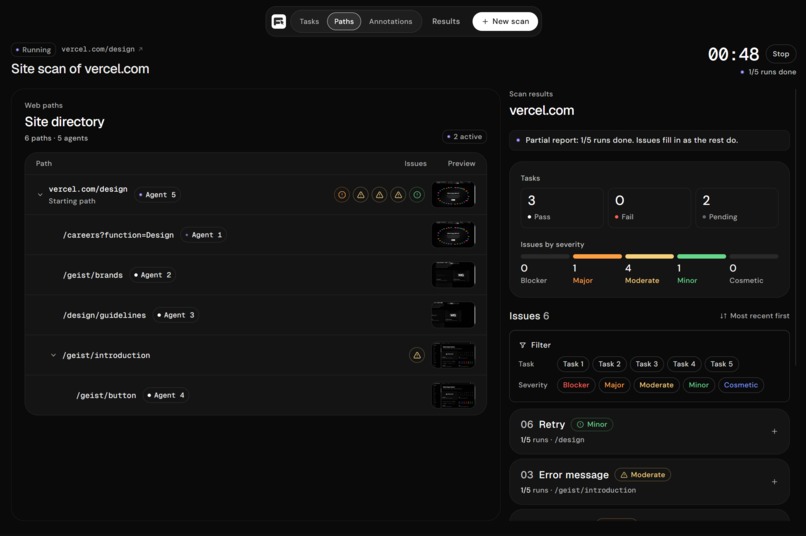Image resolution: width=806 pixels, height=536 pixels.
Task: Switch to the Paths tab
Action: pyautogui.click(x=344, y=22)
